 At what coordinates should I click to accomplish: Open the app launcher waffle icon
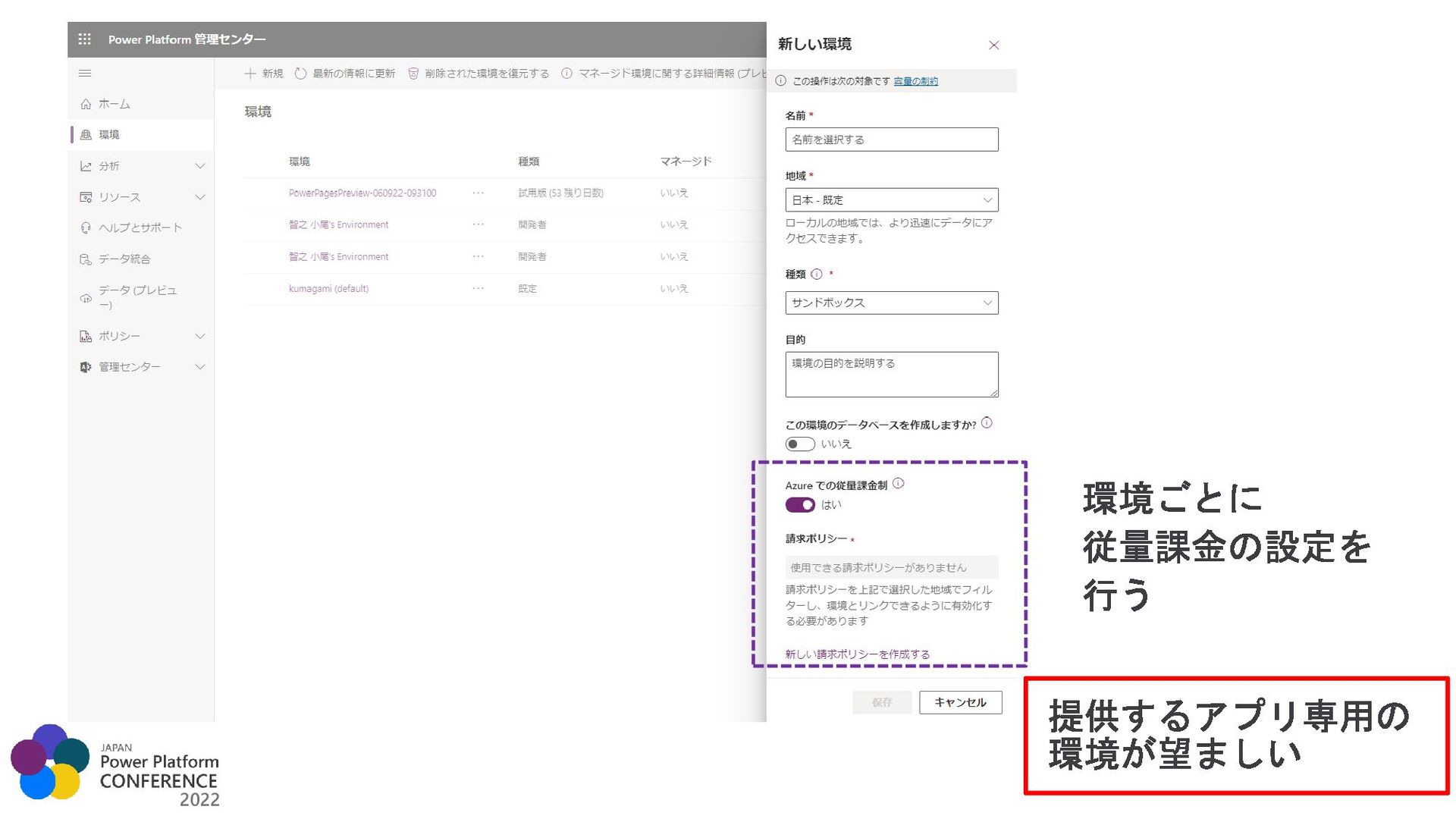(84, 39)
